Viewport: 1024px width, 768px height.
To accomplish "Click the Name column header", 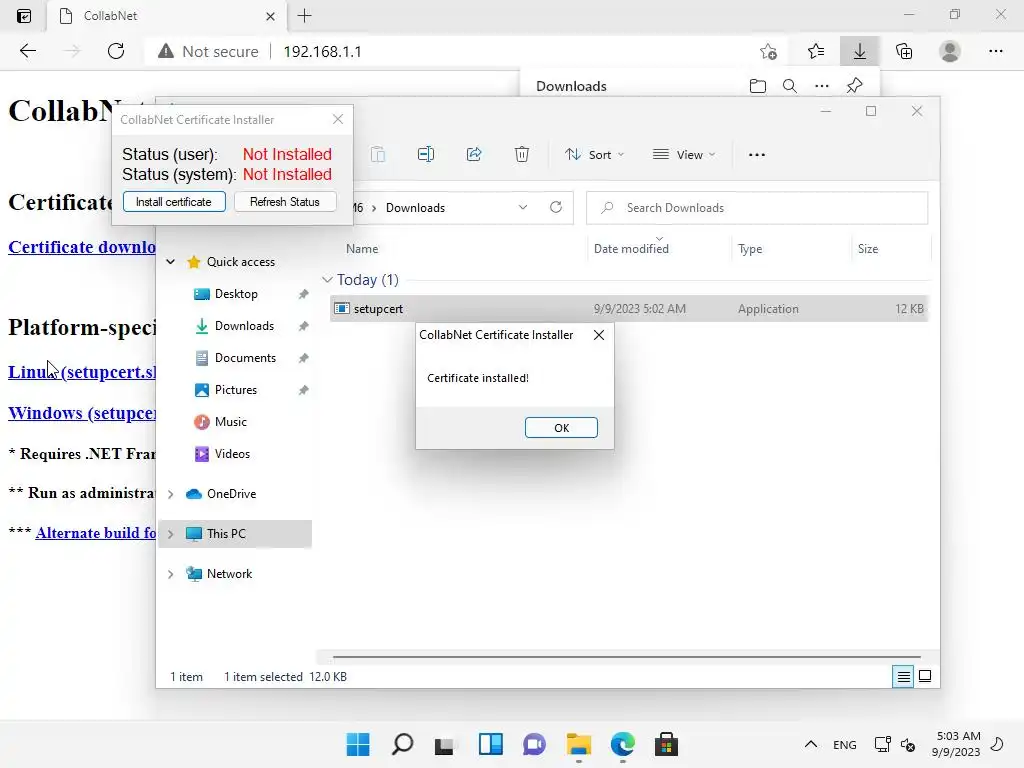I will 362,249.
